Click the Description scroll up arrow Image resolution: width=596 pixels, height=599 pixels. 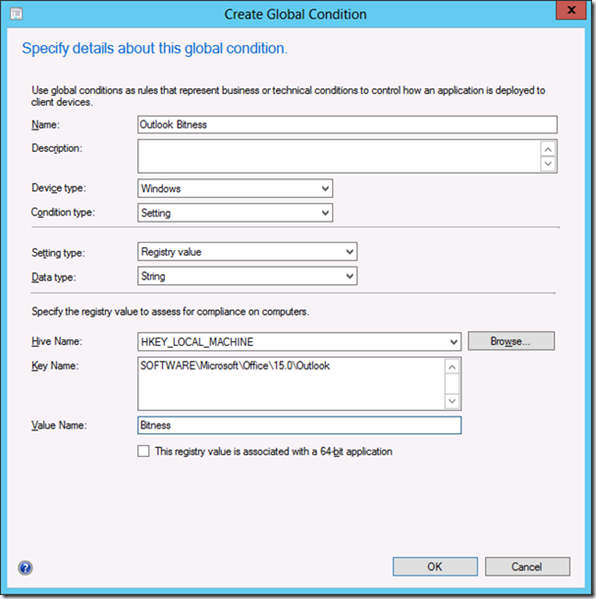click(548, 149)
